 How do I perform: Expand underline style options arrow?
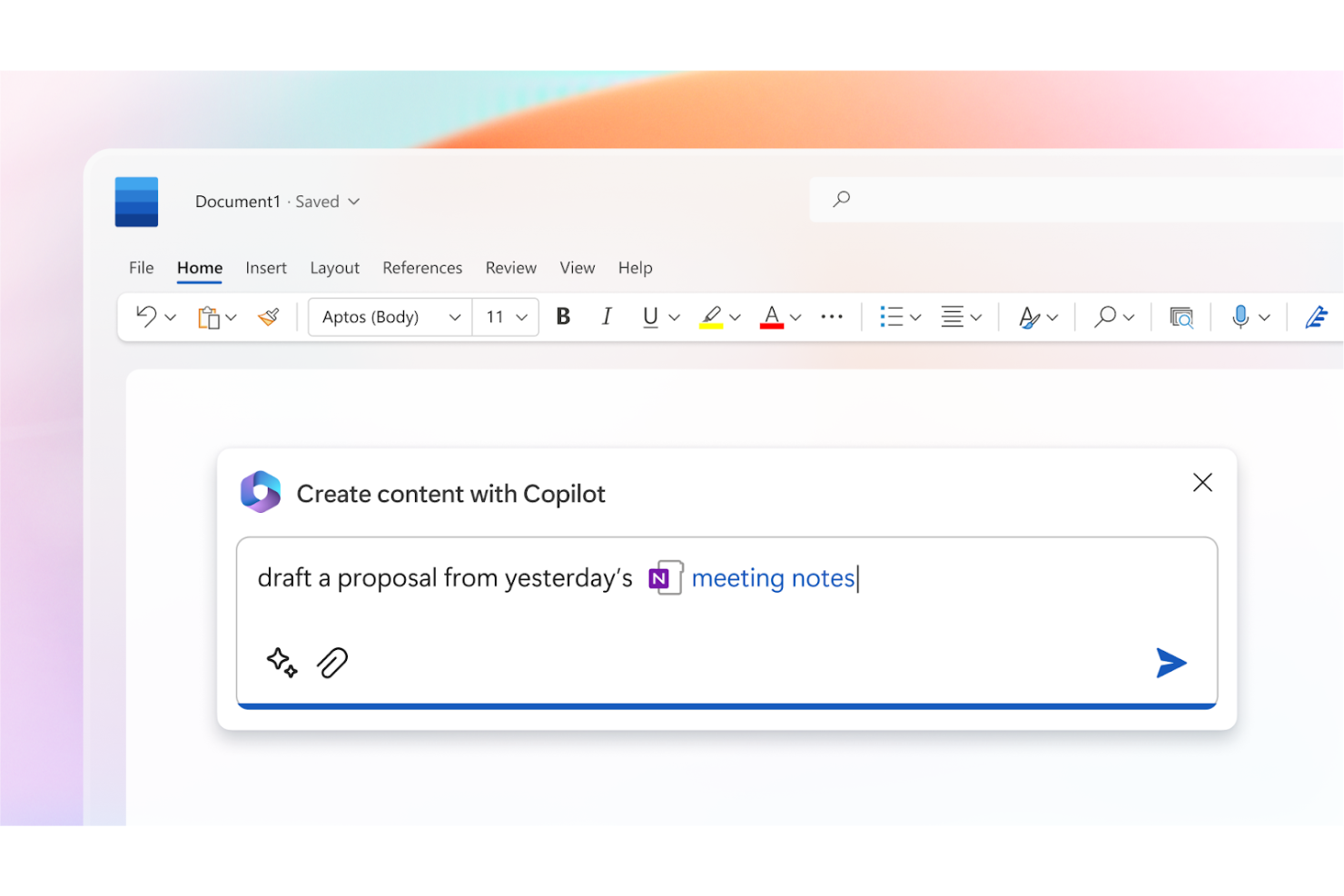click(674, 318)
